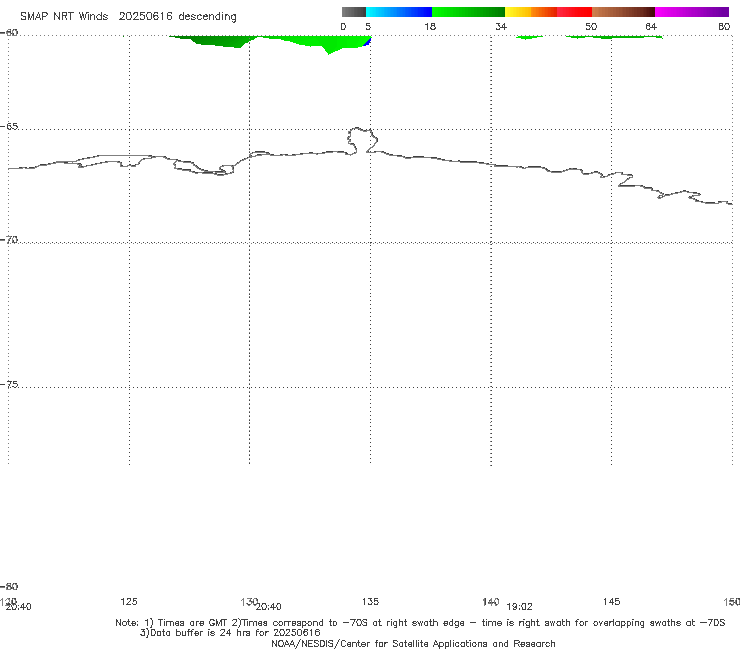740x650 pixels.
Task: Click the 19:02 swath time label
Action: [519, 607]
